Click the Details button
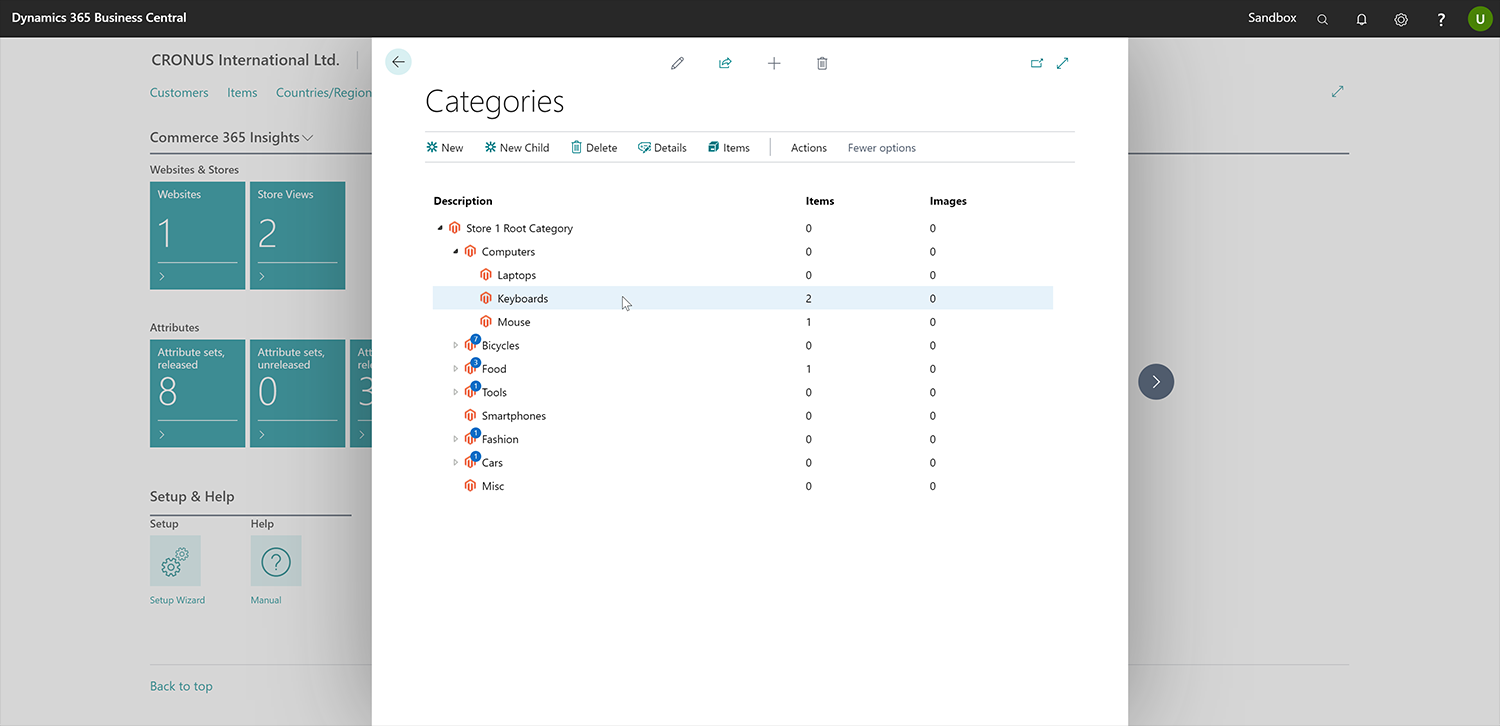Screen dimensions: 1500x726 (662, 148)
